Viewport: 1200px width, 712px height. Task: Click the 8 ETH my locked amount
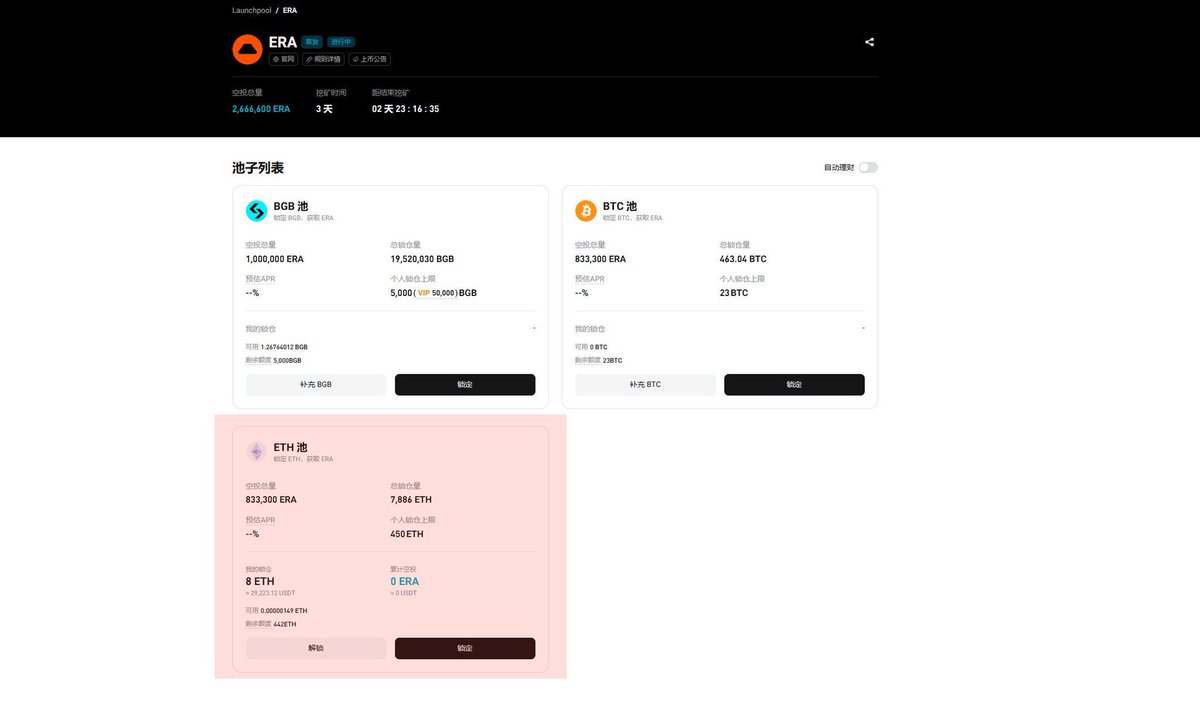pyautogui.click(x=260, y=581)
